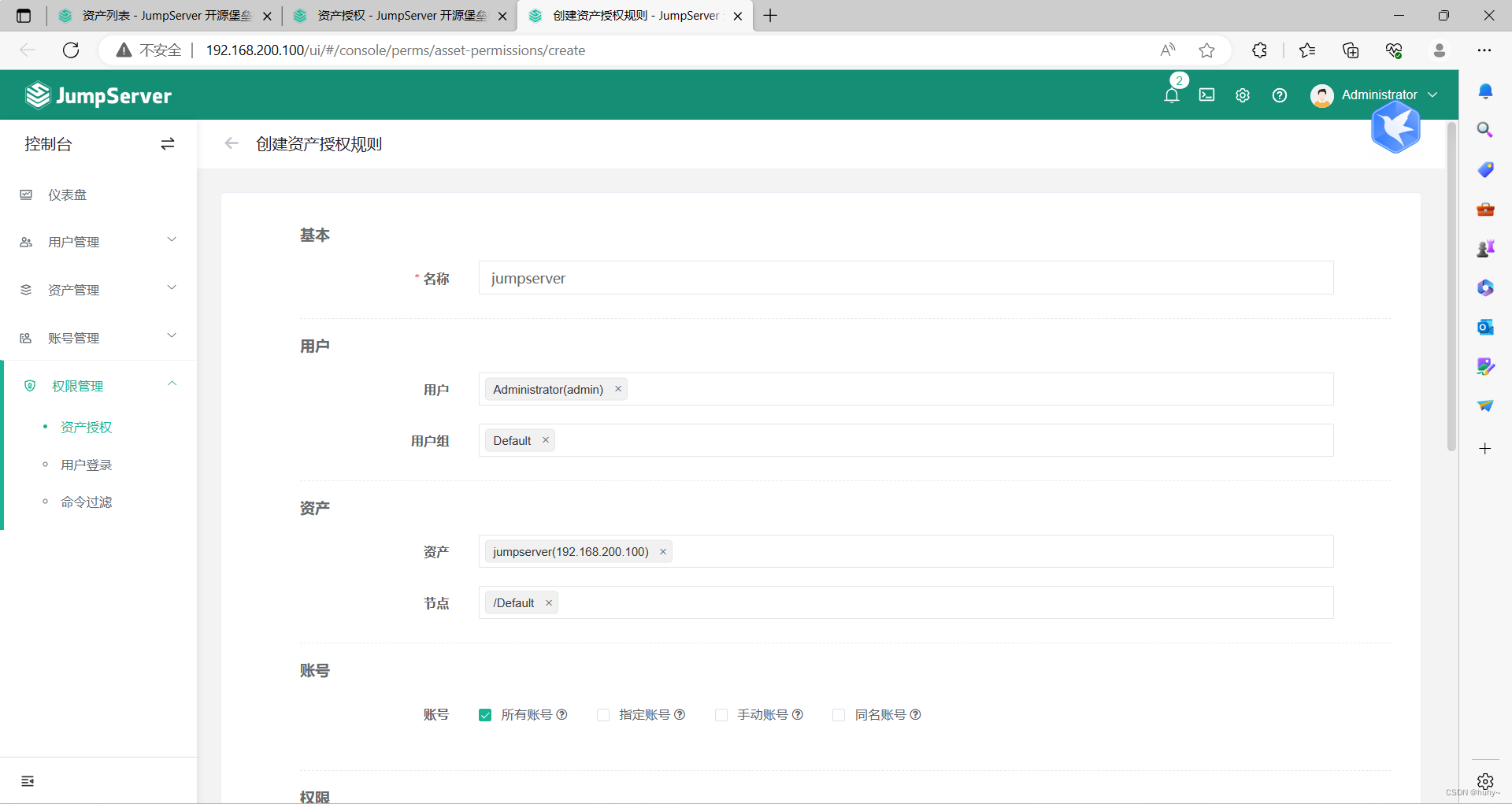Open Edge sidebar Outlook icon
The height and width of the screenshot is (804, 1512).
[x=1485, y=327]
